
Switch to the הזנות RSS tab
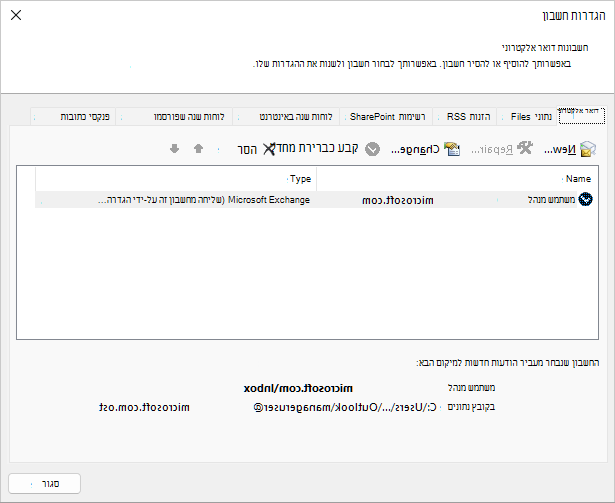click(x=465, y=117)
